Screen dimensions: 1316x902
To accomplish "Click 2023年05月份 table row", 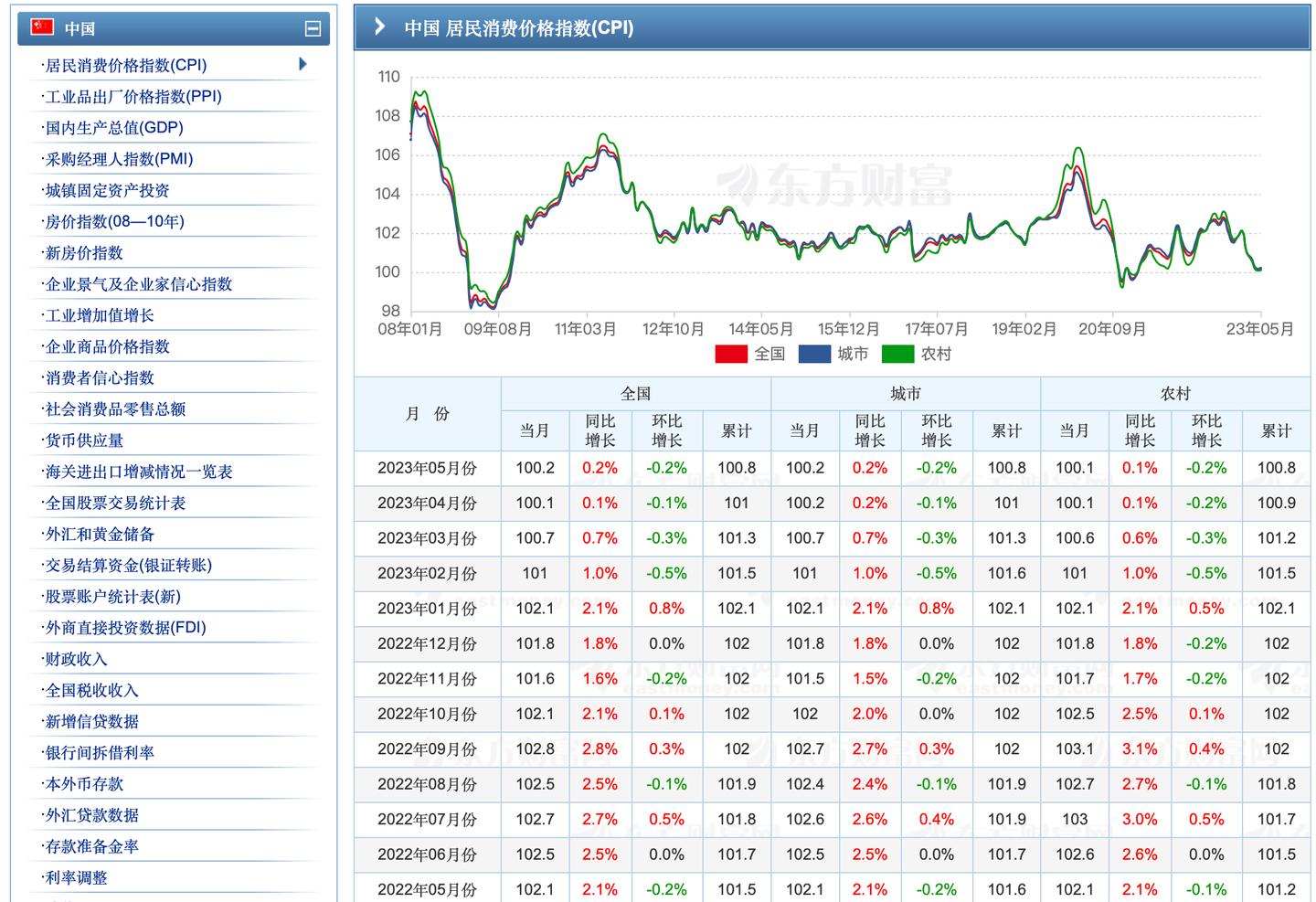I will 427,468.
